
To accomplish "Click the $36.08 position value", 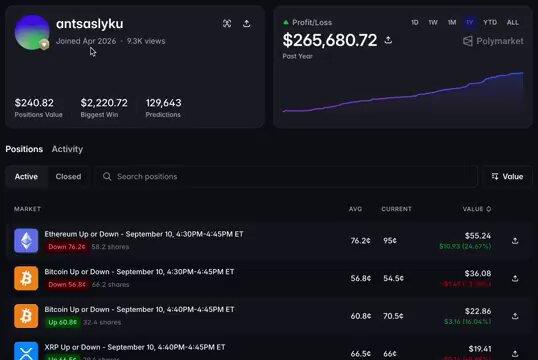I will 478,274.
